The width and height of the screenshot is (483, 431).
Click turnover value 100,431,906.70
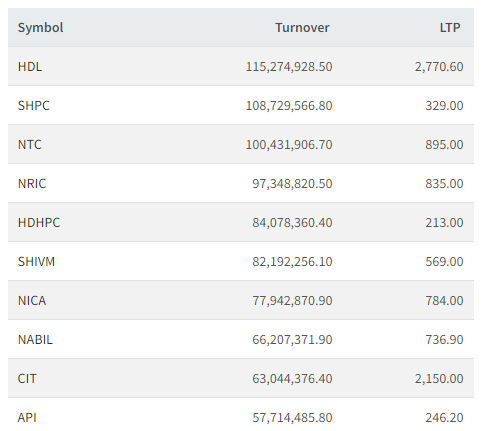289,145
